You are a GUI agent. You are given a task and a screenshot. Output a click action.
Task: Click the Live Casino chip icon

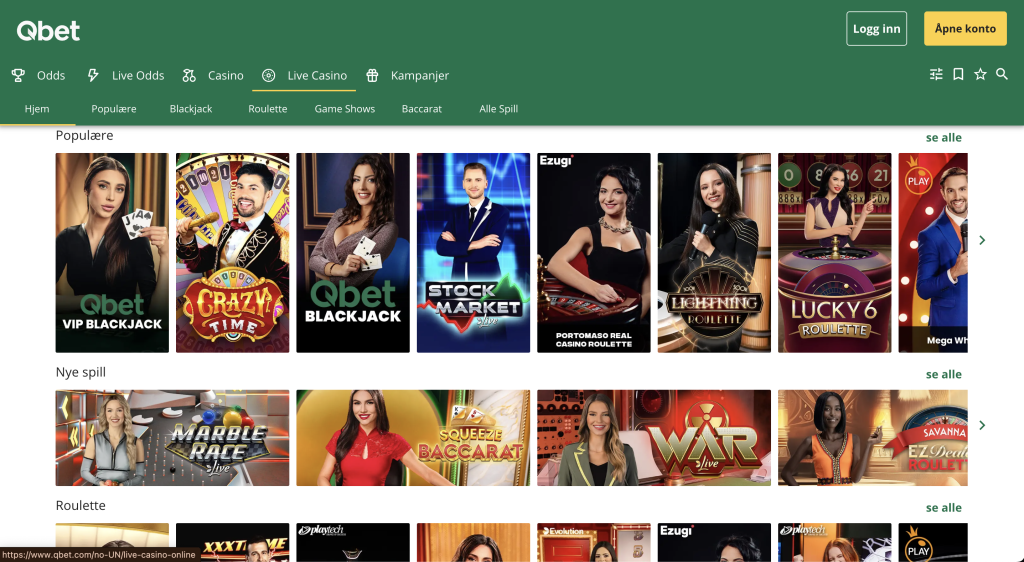268,76
